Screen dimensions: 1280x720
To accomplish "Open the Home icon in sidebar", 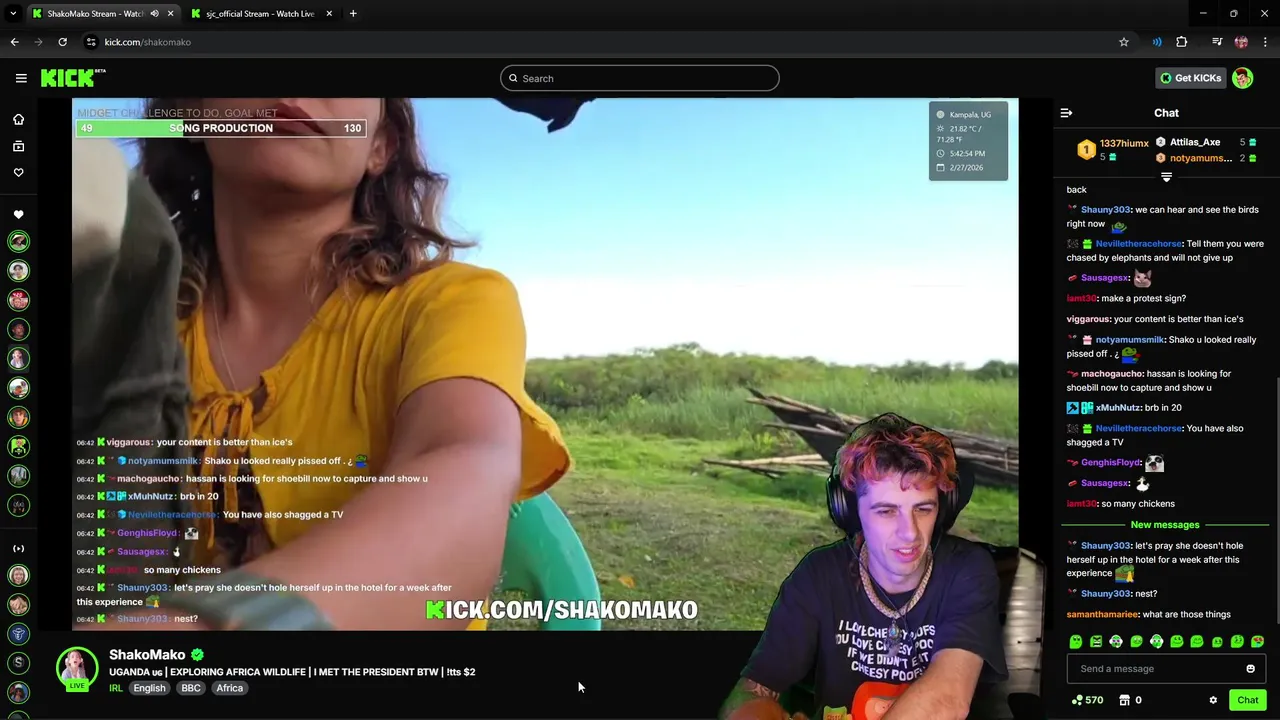I will pyautogui.click(x=18, y=120).
